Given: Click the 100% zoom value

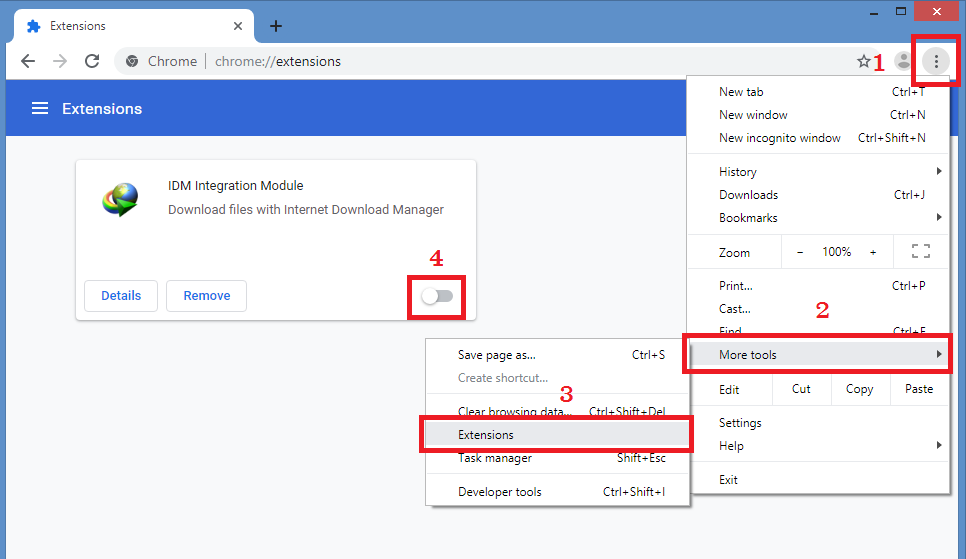Looking at the screenshot, I should (x=836, y=251).
